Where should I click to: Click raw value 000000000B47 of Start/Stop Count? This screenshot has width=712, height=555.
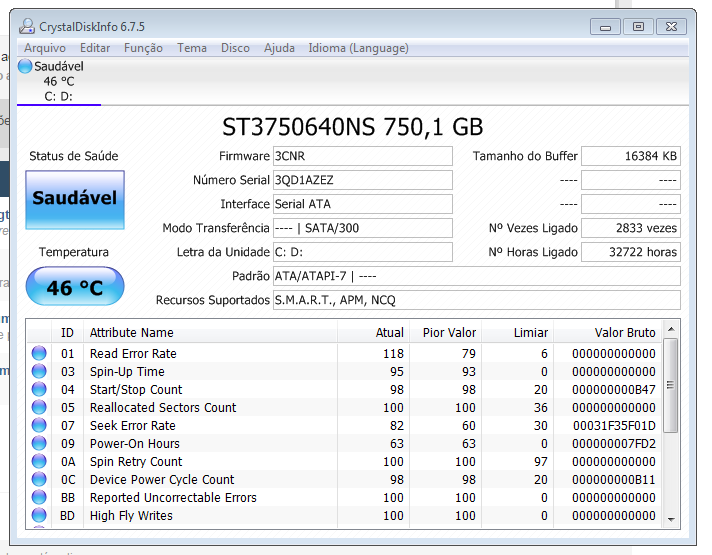point(614,390)
